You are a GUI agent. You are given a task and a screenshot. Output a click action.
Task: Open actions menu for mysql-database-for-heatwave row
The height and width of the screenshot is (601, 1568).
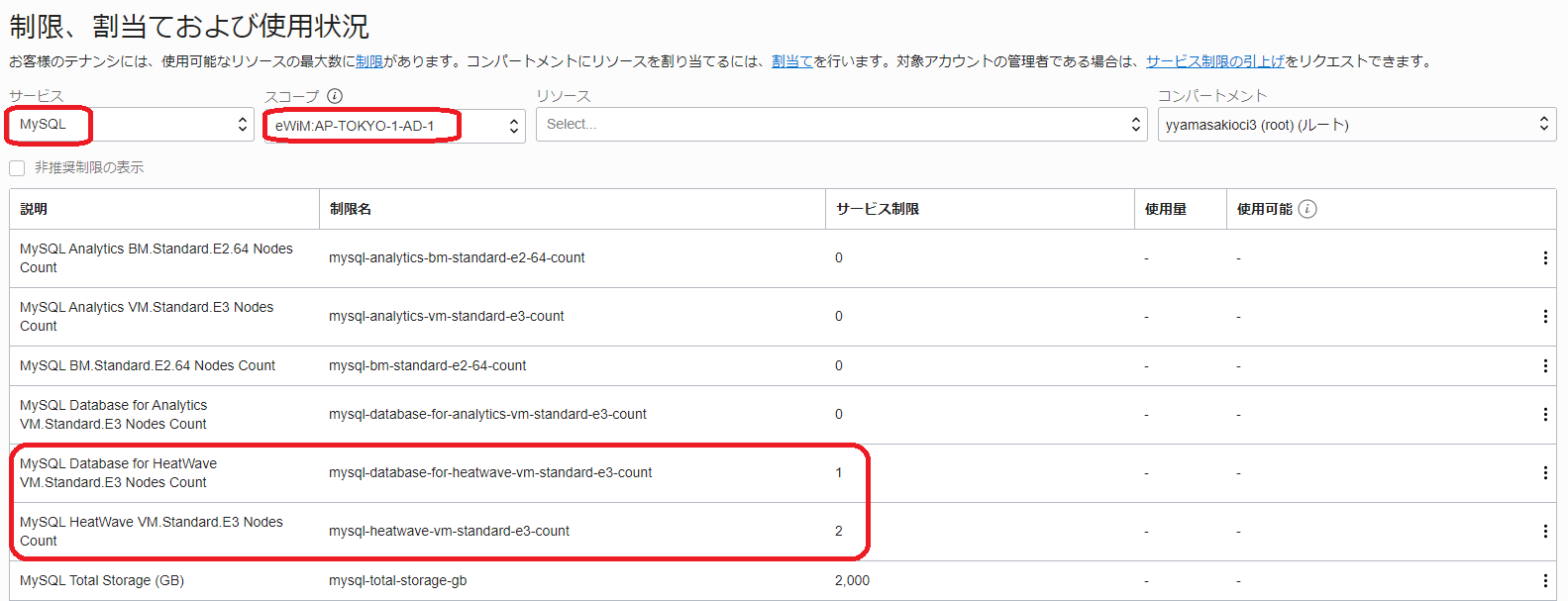(x=1544, y=473)
